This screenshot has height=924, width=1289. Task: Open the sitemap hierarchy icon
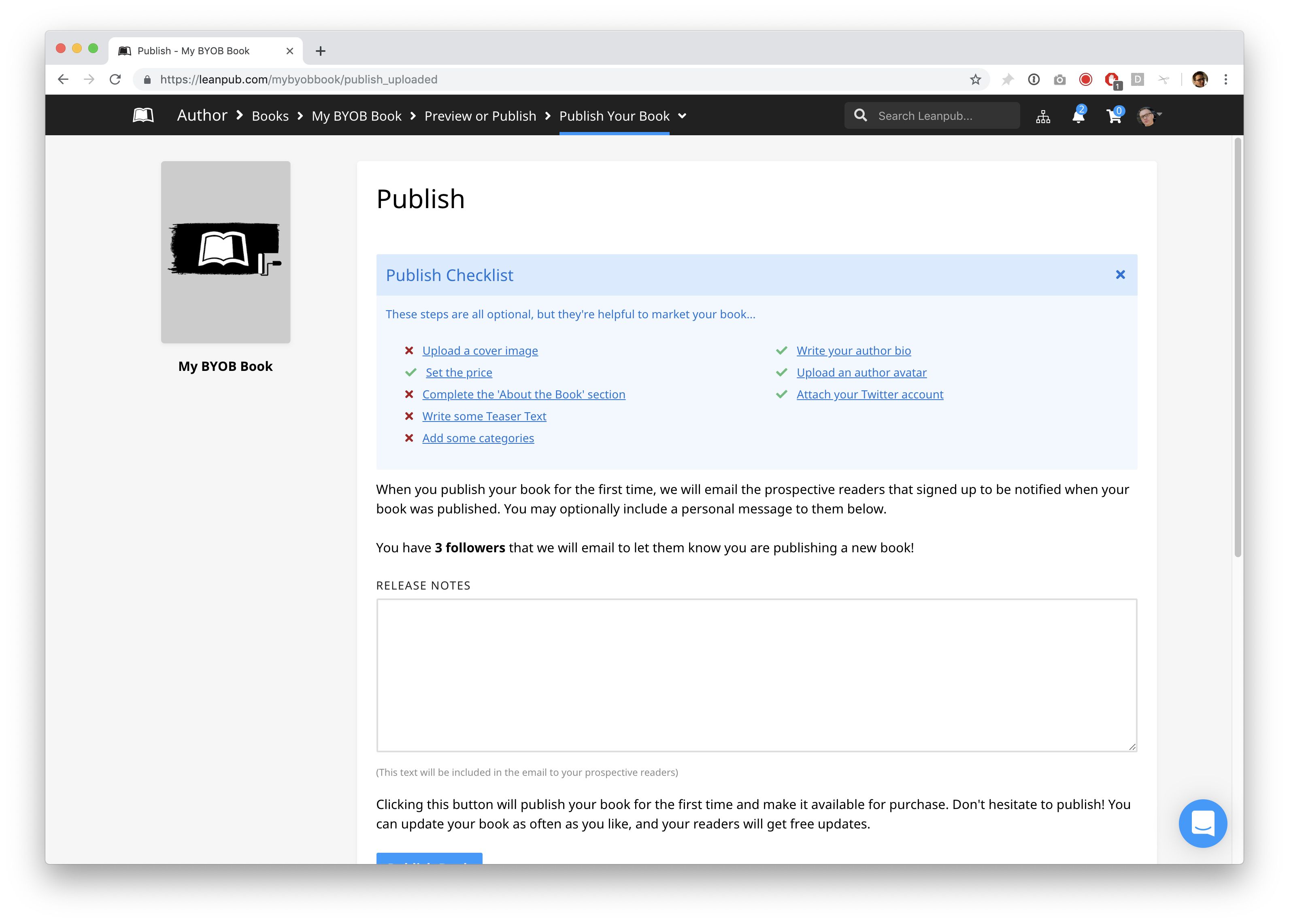(1043, 117)
